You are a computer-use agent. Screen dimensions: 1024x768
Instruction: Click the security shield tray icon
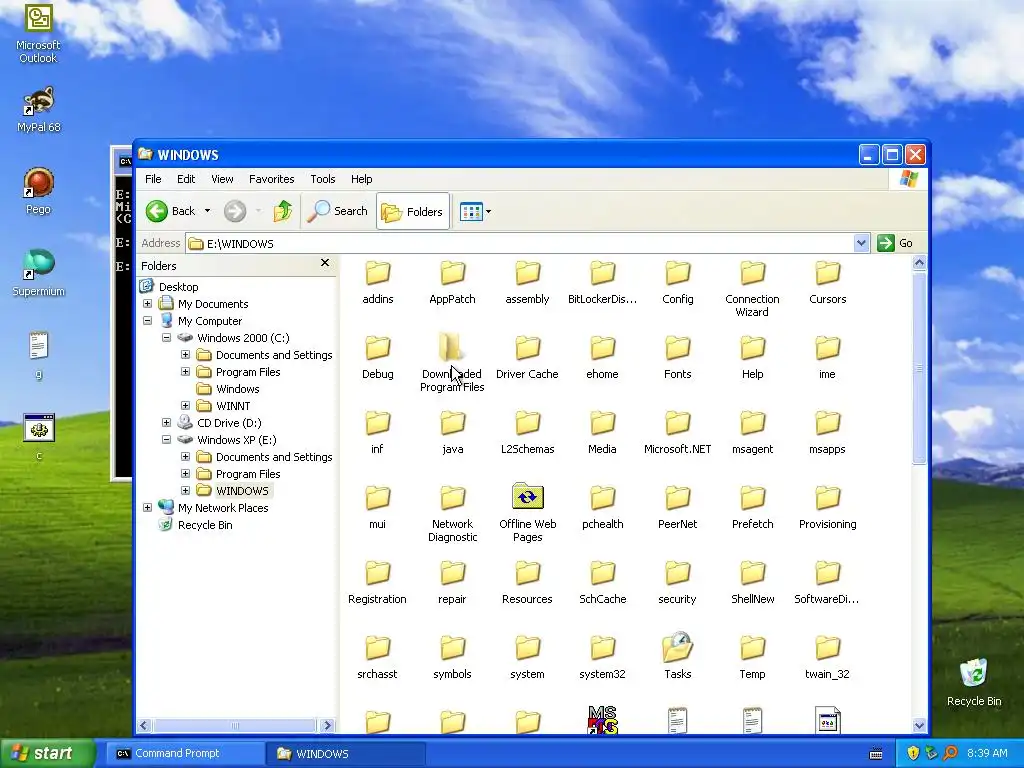pyautogui.click(x=912, y=753)
